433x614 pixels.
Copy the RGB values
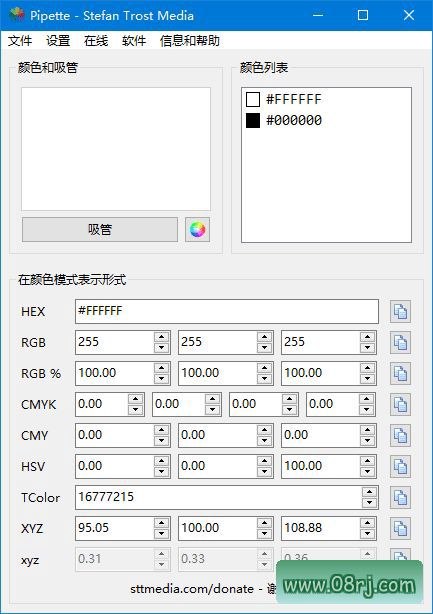400,343
